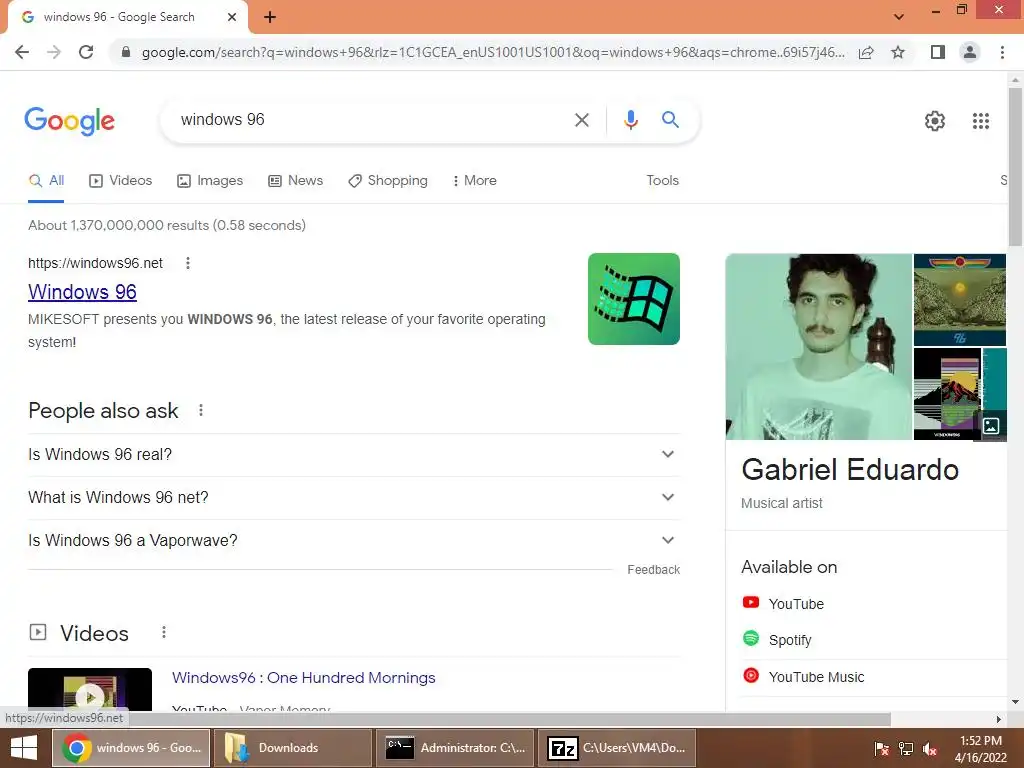Open search Tools options
The width and height of the screenshot is (1024, 768).
[x=662, y=181]
